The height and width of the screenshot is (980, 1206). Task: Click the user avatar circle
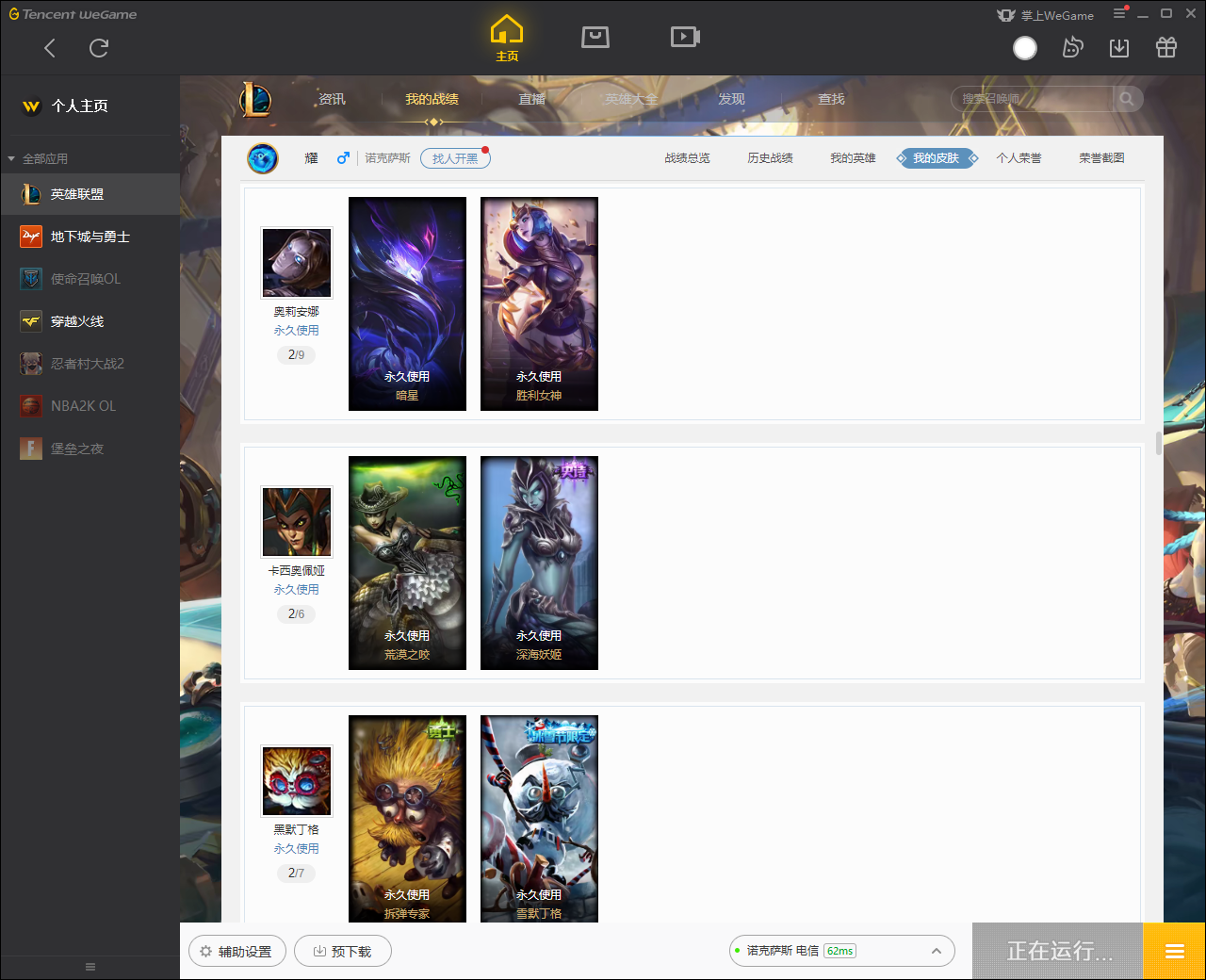pos(1025,48)
